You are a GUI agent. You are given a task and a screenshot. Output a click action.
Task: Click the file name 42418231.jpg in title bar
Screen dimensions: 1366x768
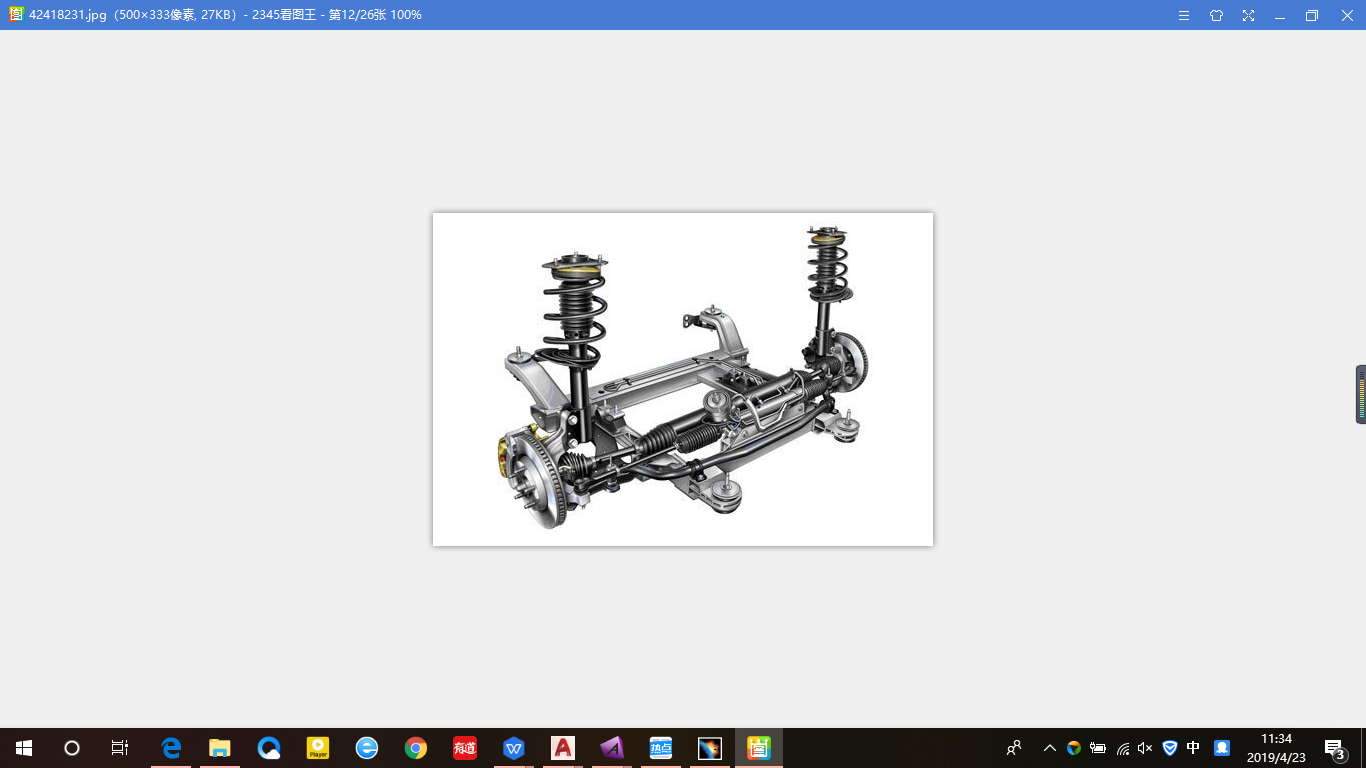click(67, 15)
